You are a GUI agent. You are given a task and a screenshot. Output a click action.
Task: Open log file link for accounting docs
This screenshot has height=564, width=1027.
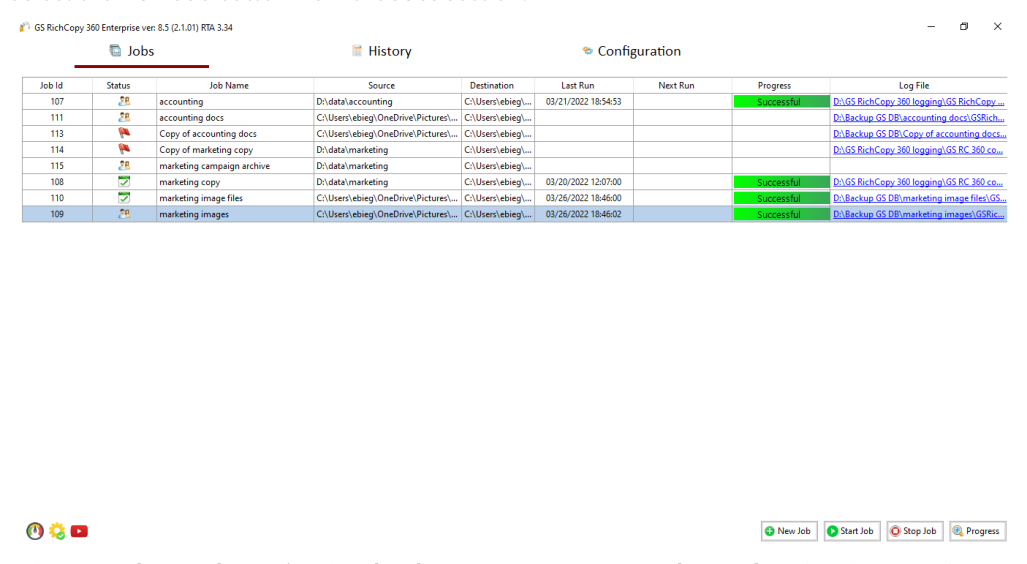[918, 117]
